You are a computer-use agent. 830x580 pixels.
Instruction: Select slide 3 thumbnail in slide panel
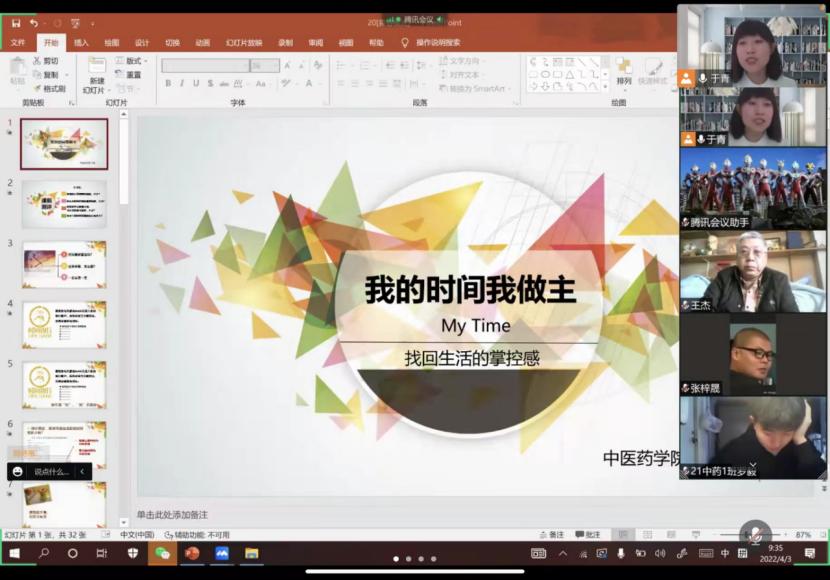tap(64, 264)
